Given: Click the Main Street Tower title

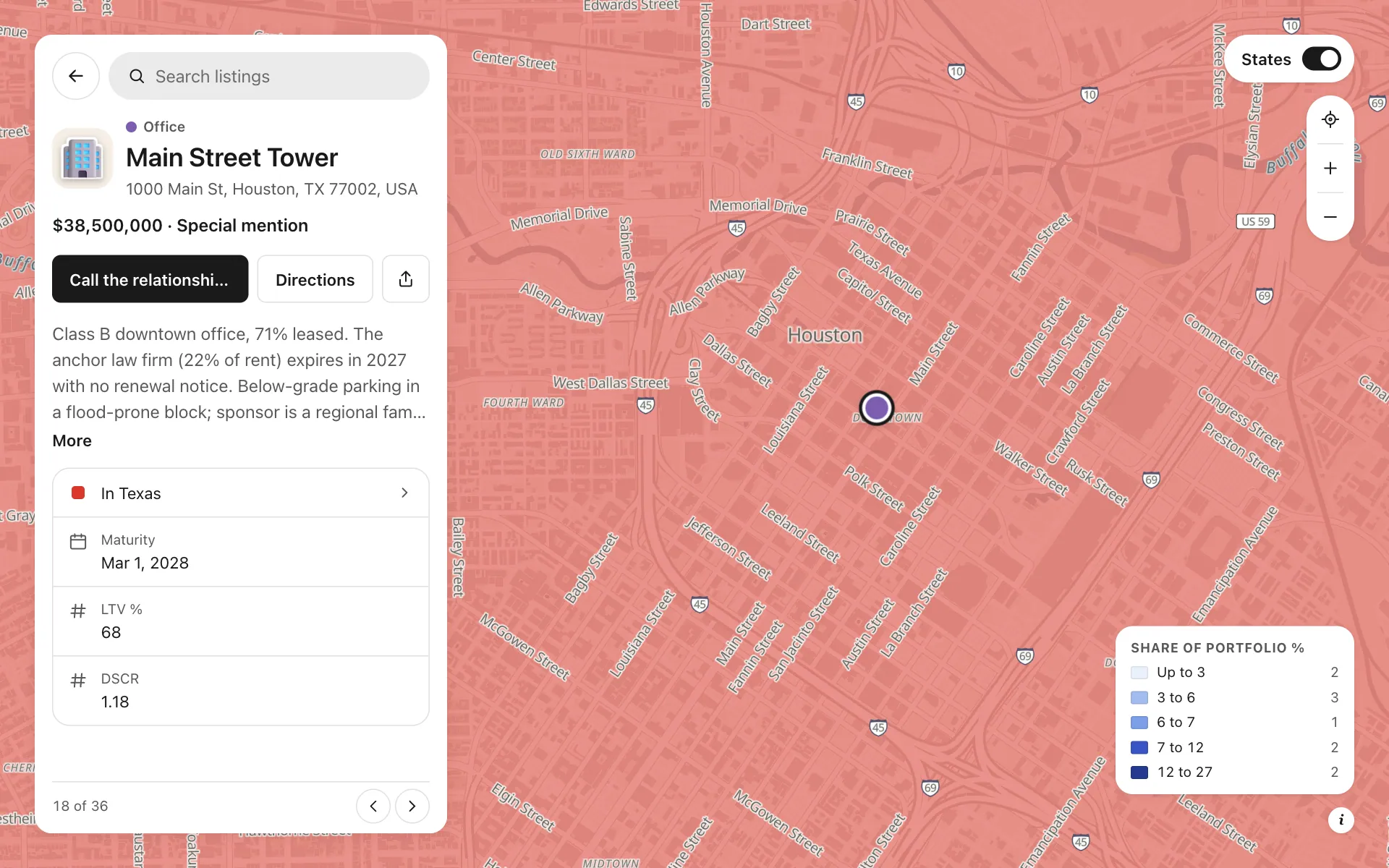Looking at the screenshot, I should (232, 158).
